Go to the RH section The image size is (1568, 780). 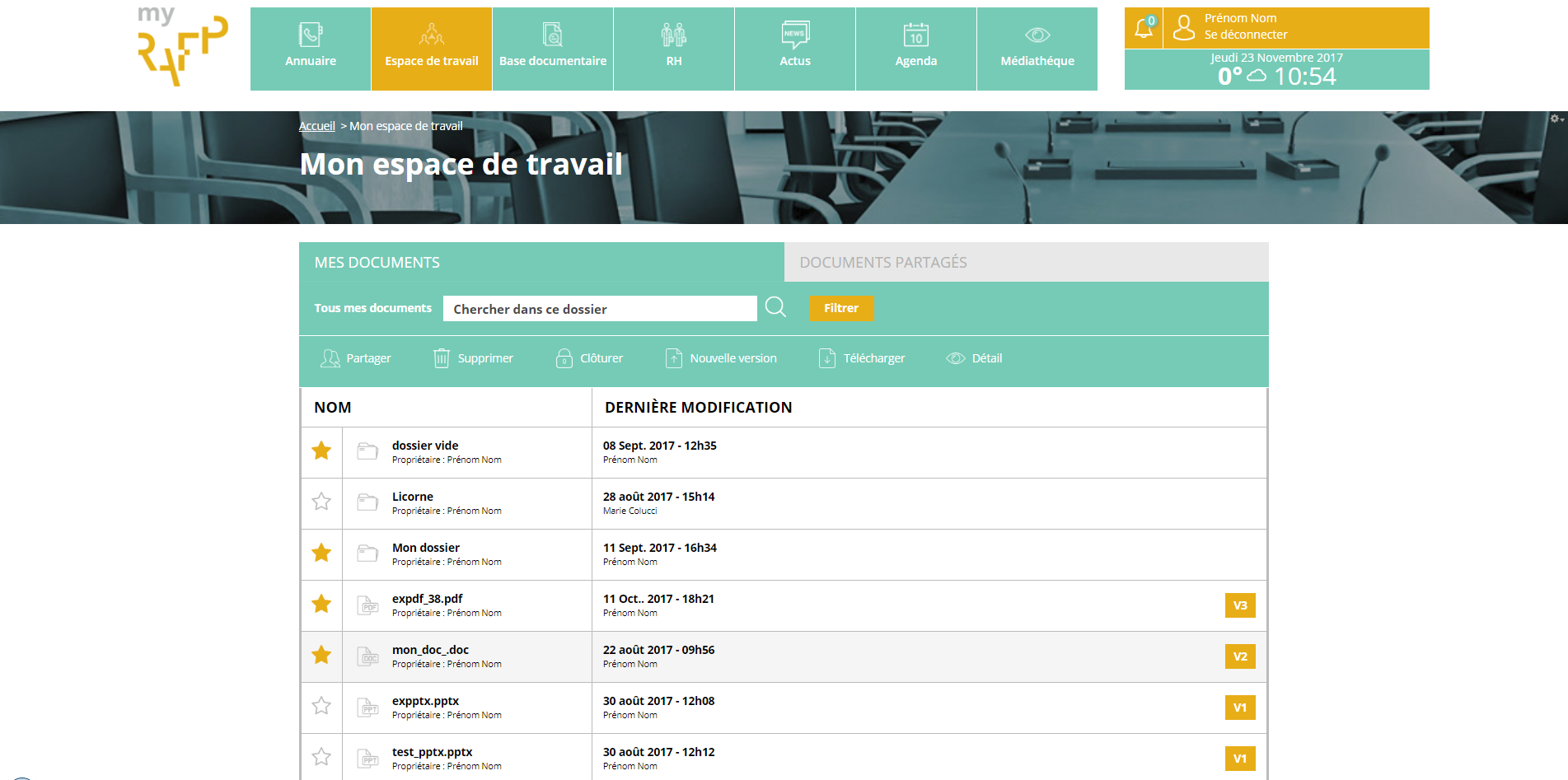(x=674, y=49)
